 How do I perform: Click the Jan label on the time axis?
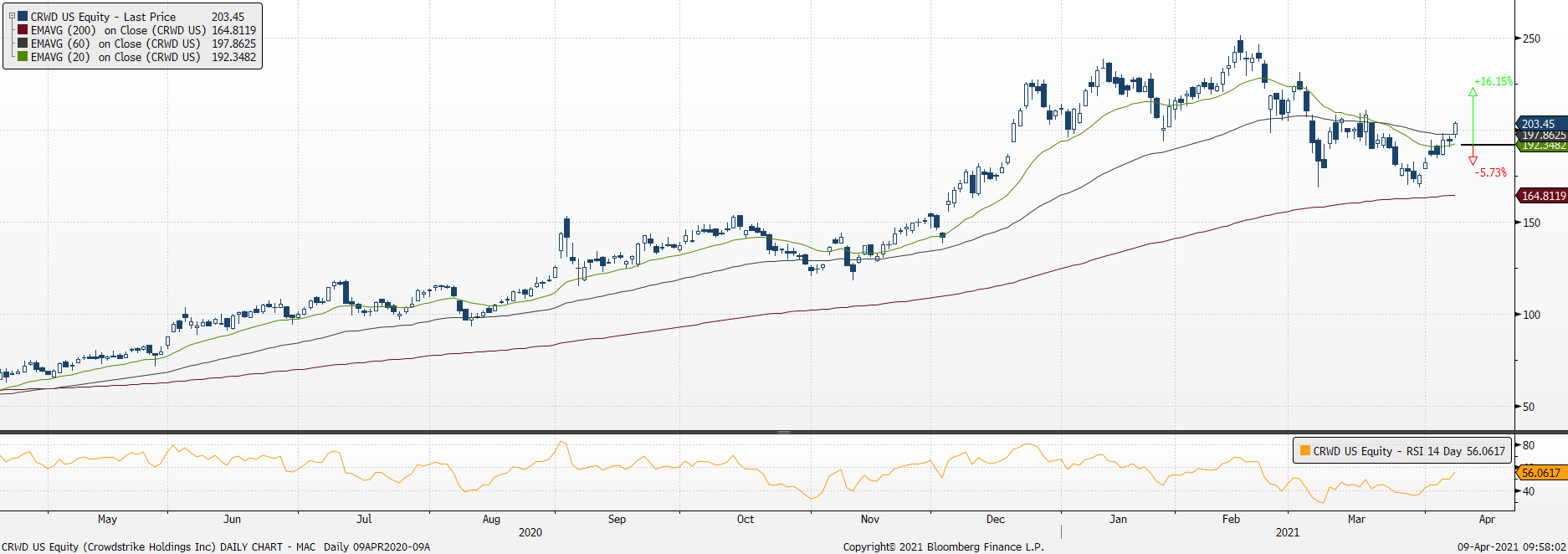pyautogui.click(x=1118, y=519)
